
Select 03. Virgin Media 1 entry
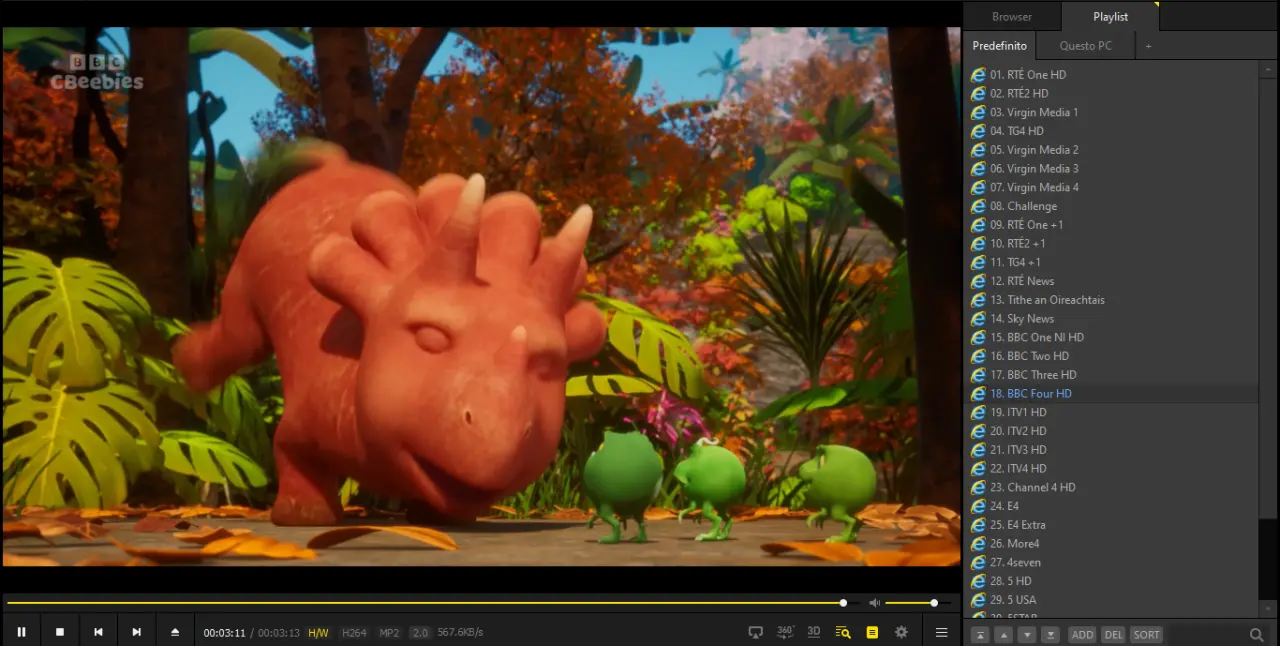(x=1112, y=112)
